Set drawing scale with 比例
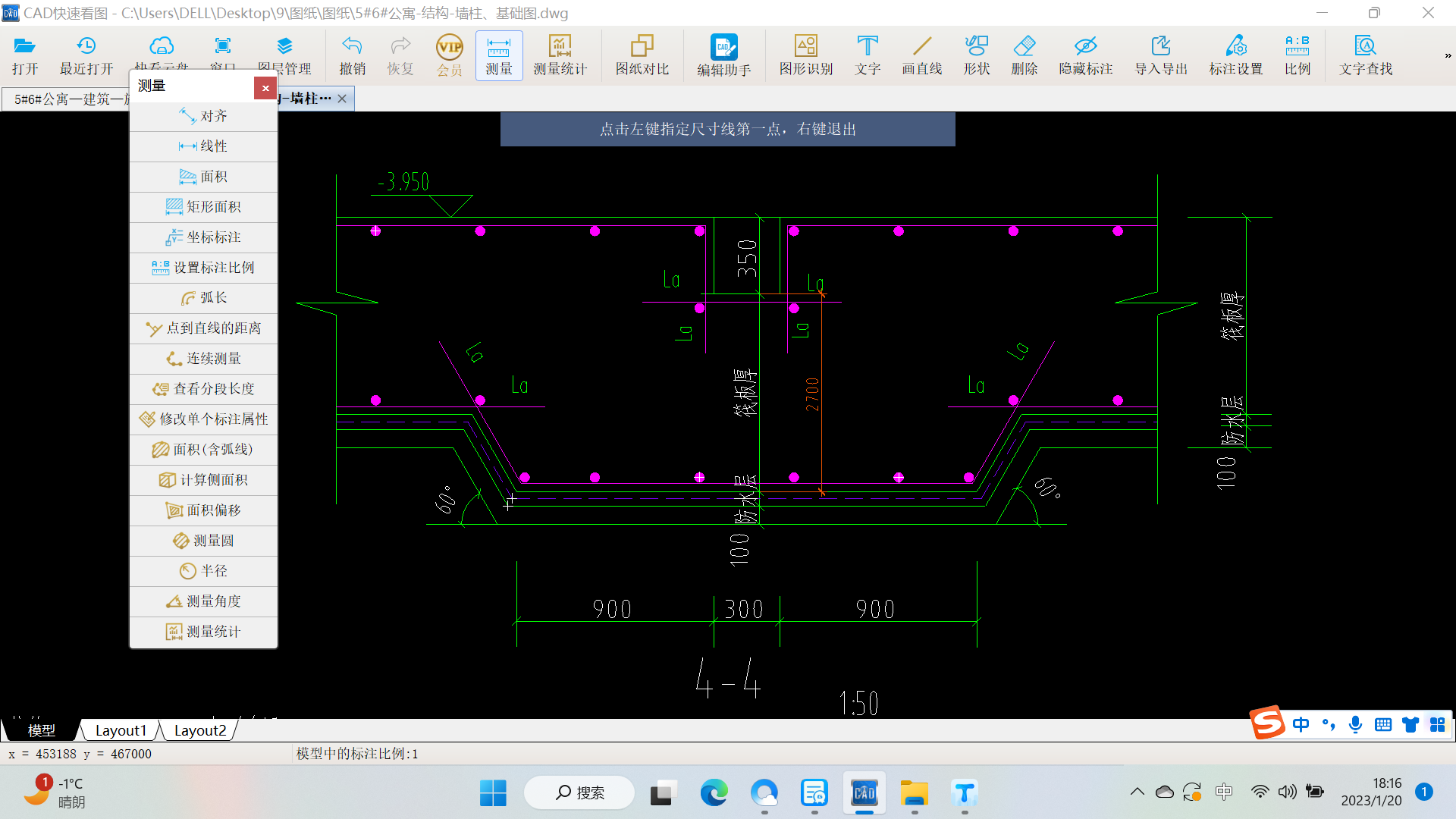Screen dimensions: 1456x819 (1298, 56)
